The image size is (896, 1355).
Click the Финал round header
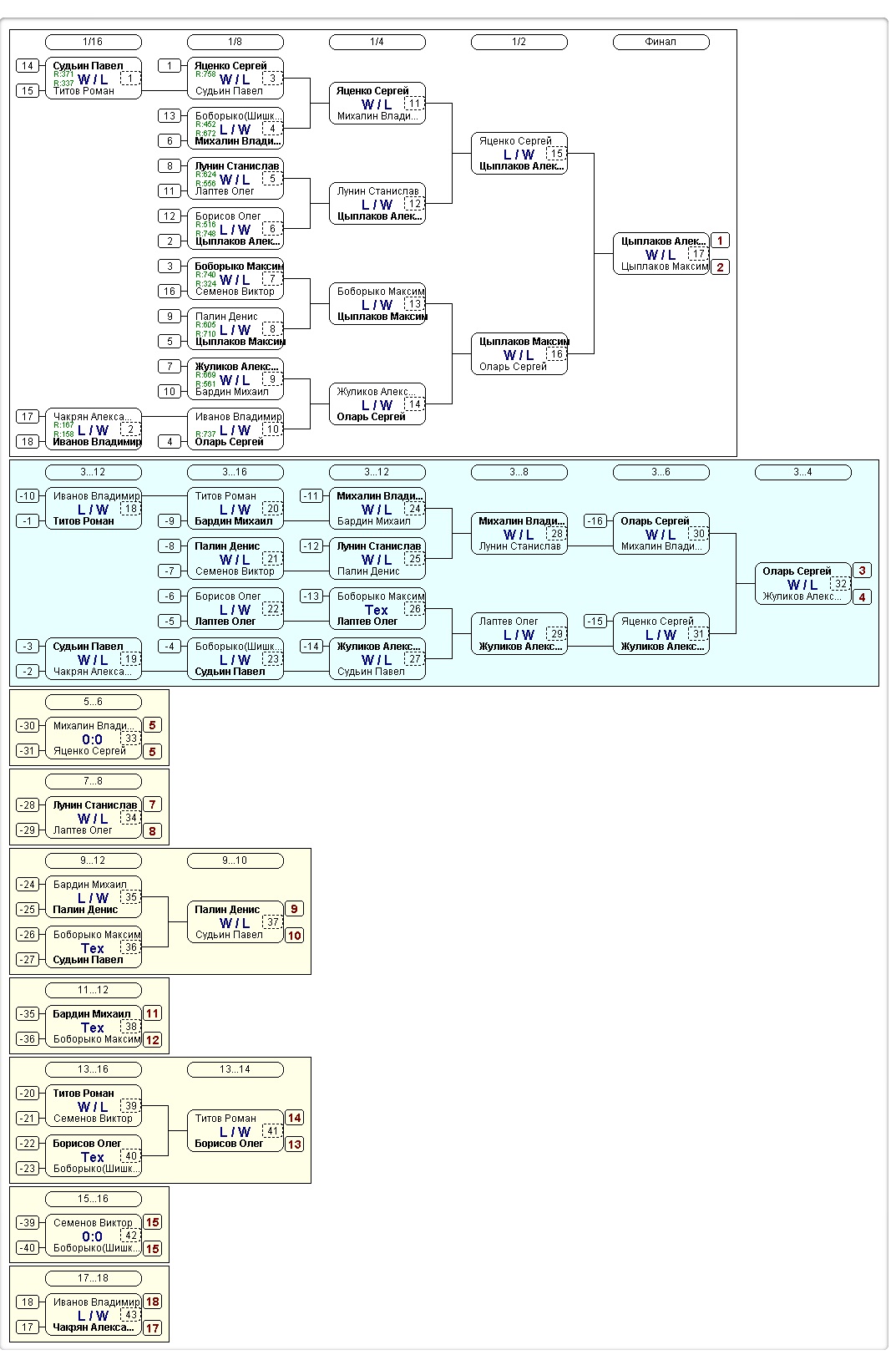coord(661,42)
